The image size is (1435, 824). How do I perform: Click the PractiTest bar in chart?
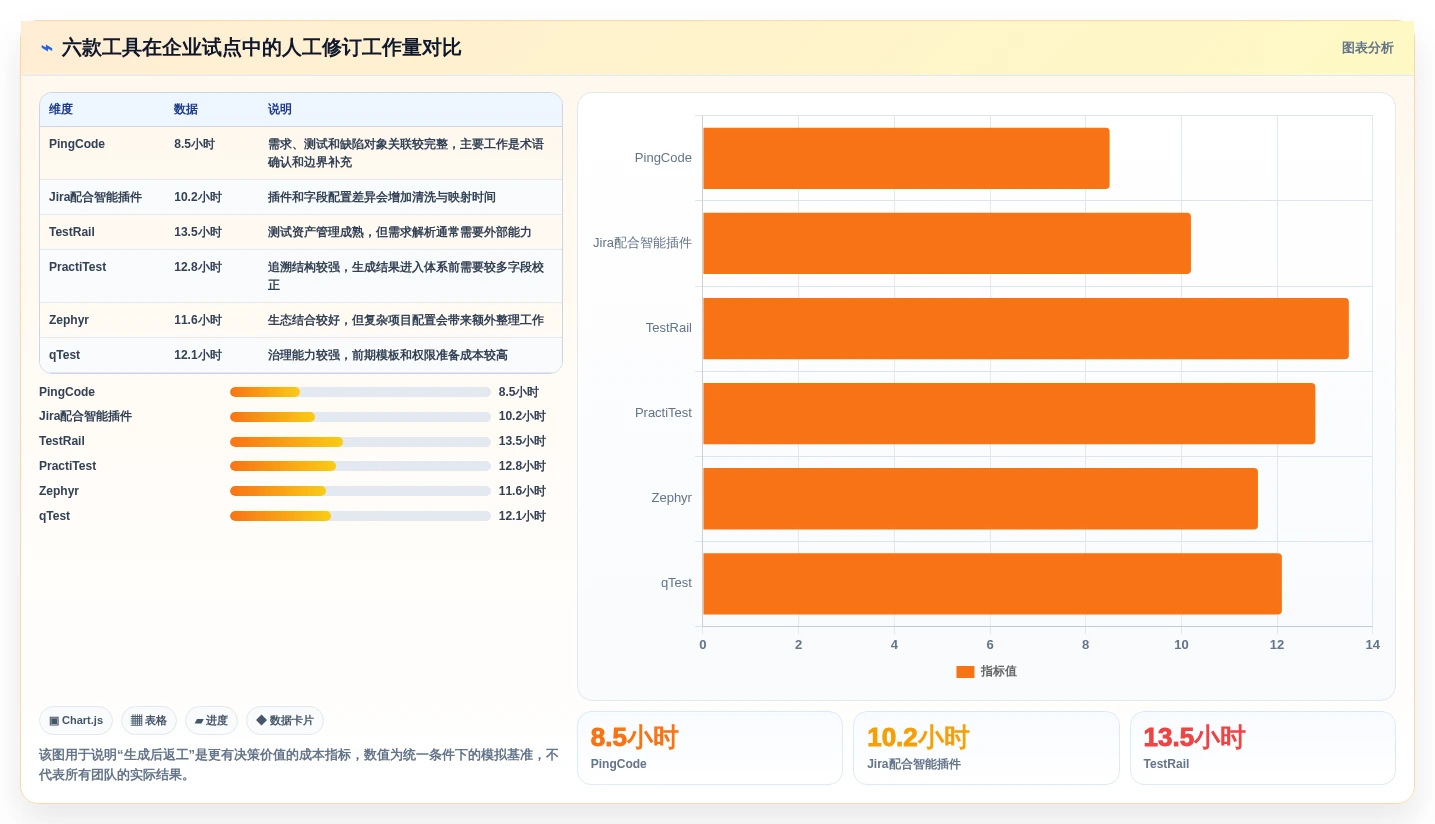pyautogui.click(x=1009, y=413)
